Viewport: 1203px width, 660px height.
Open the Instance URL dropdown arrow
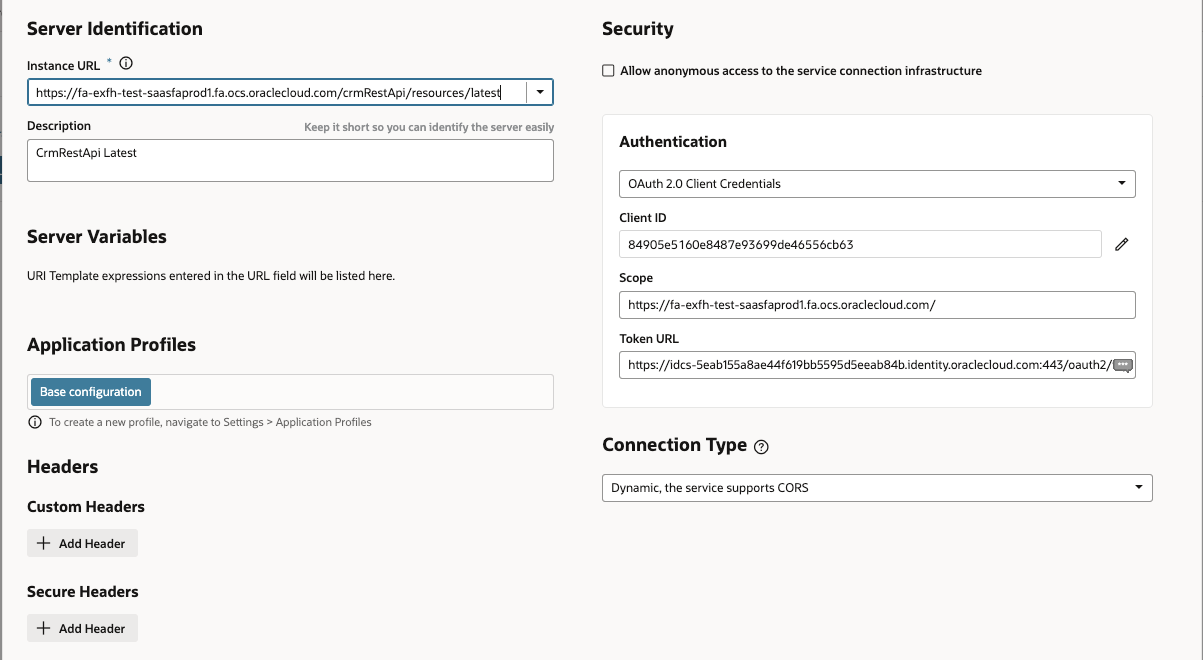540,93
